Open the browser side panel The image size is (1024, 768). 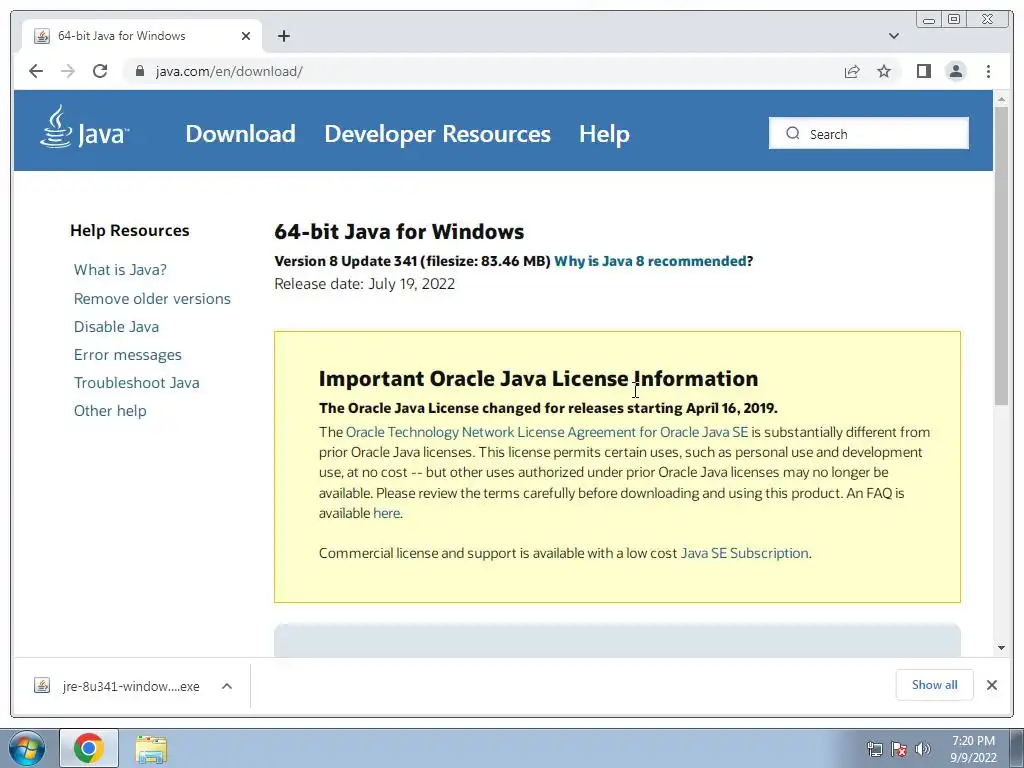pyautogui.click(x=923, y=71)
